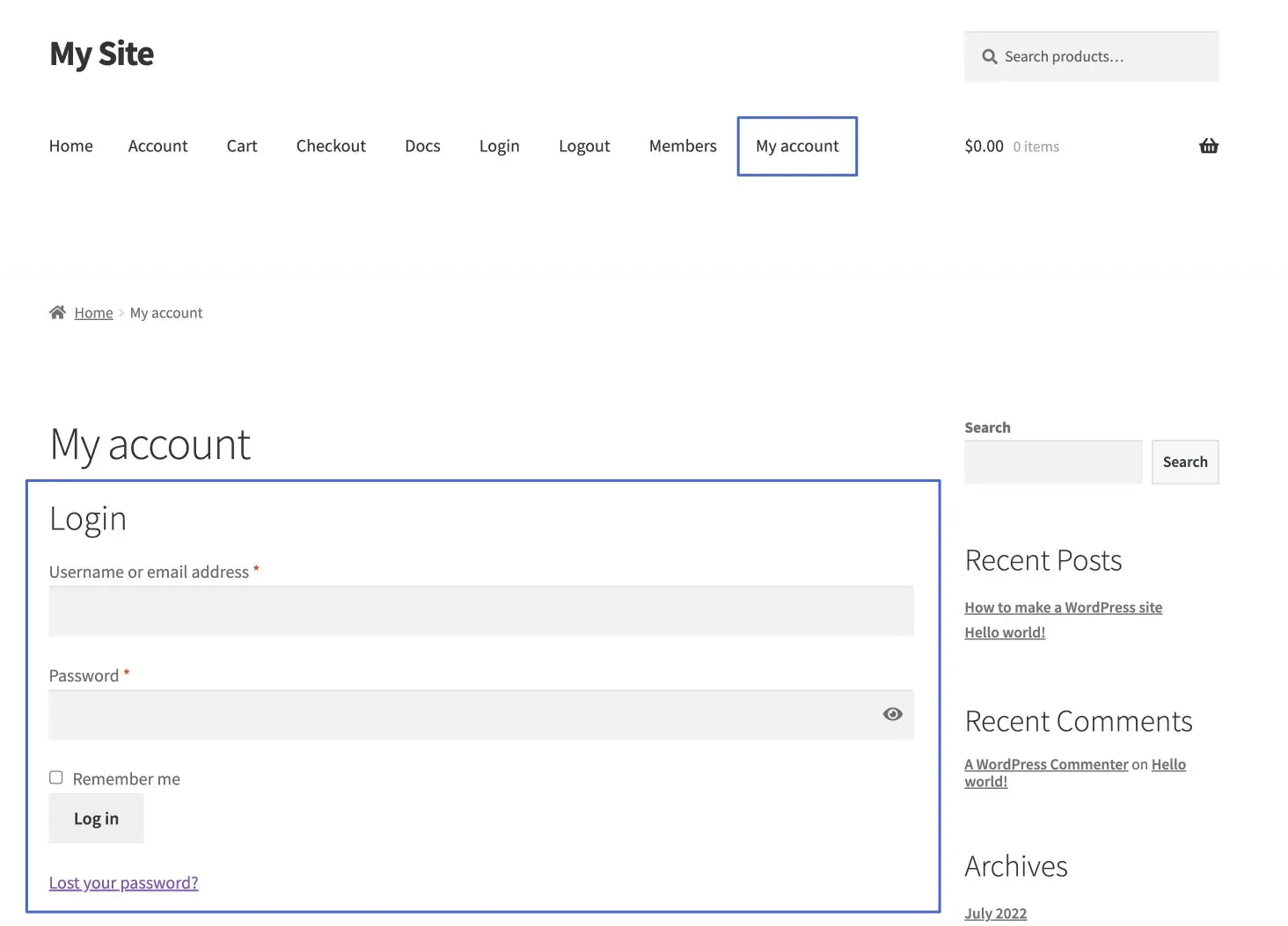Image resolution: width=1288 pixels, height=926 pixels.
Task: Click the "$0.00 0 items" cart total
Action: click(x=1012, y=146)
